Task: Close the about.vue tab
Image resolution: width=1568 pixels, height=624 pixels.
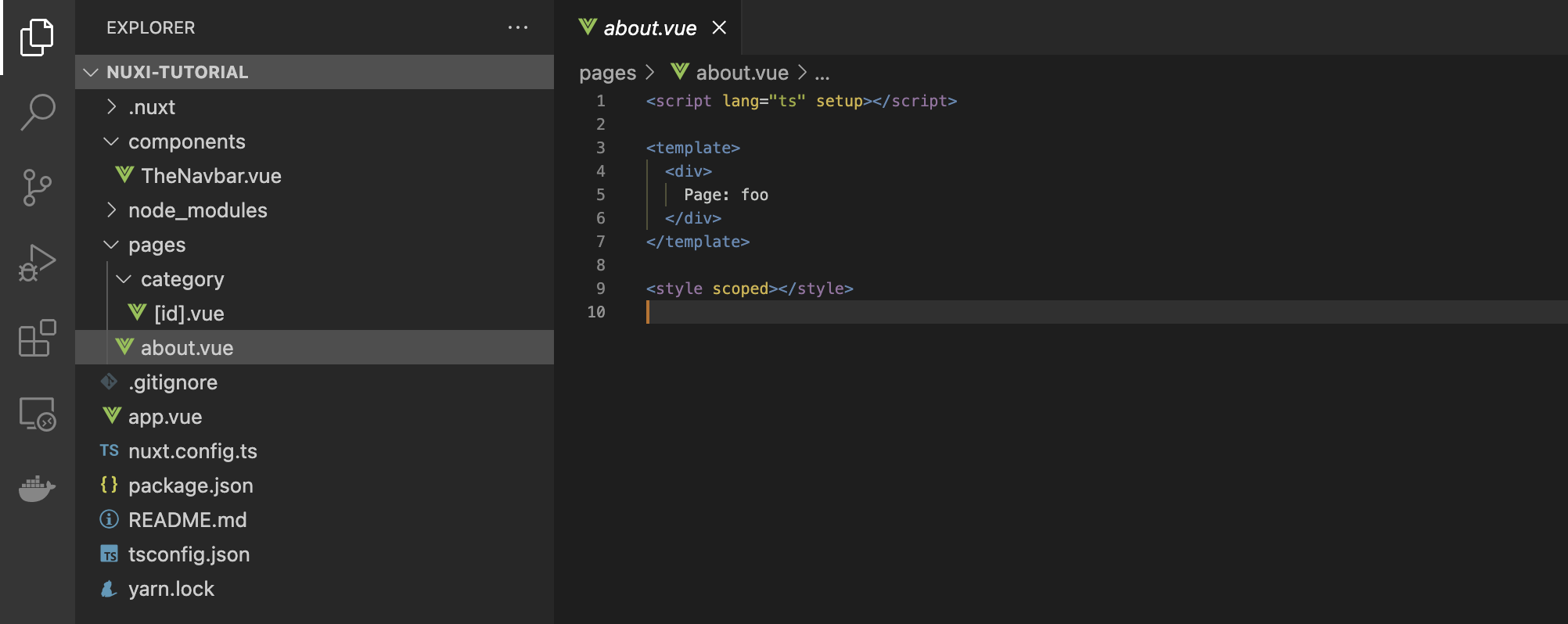Action: (719, 28)
